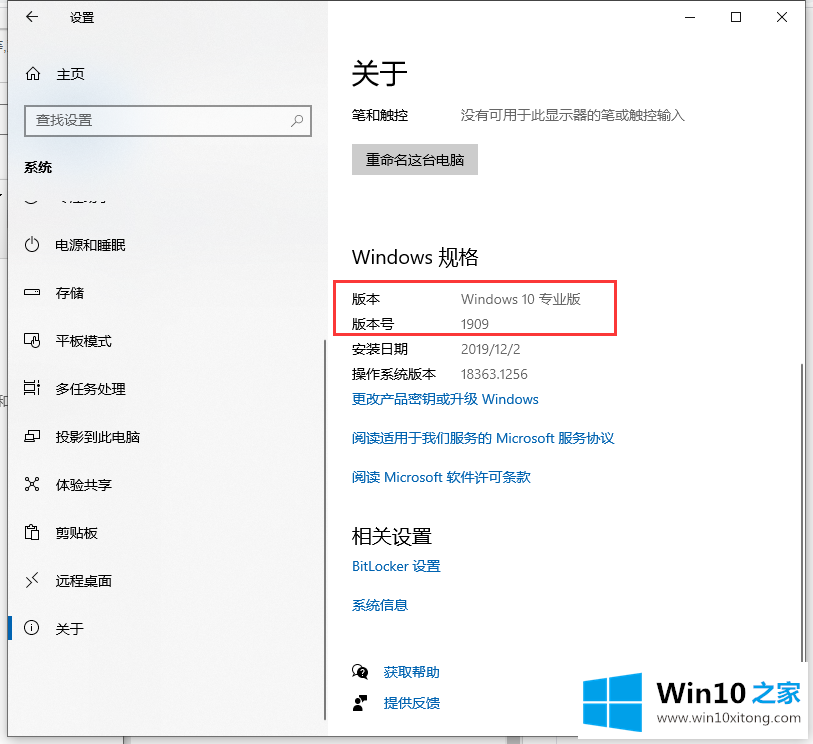
Task: Open 更改产品密钥或升级 Windows link
Action: click(445, 399)
